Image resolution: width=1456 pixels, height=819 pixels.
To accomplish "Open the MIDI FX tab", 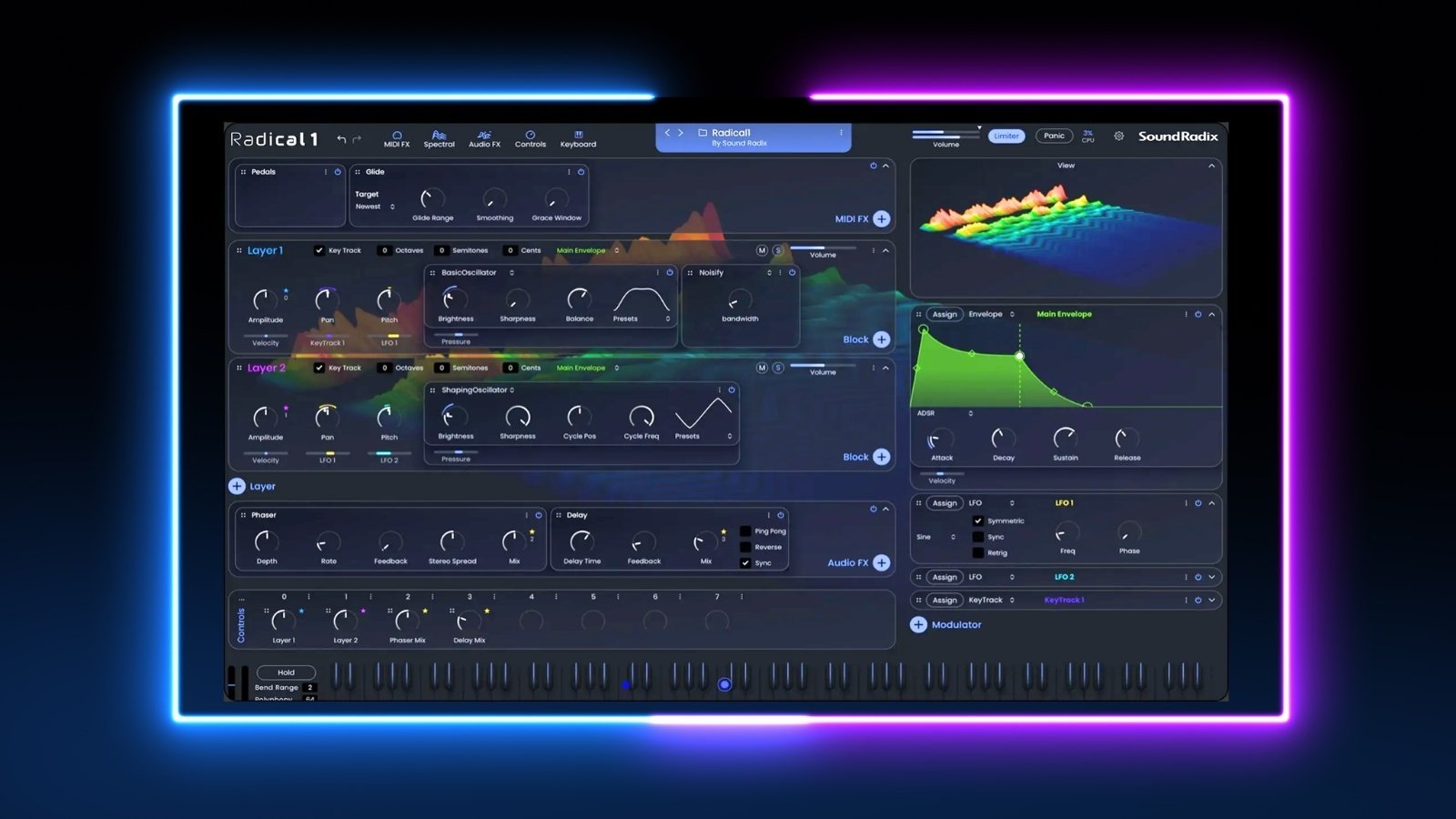I will pos(397,139).
